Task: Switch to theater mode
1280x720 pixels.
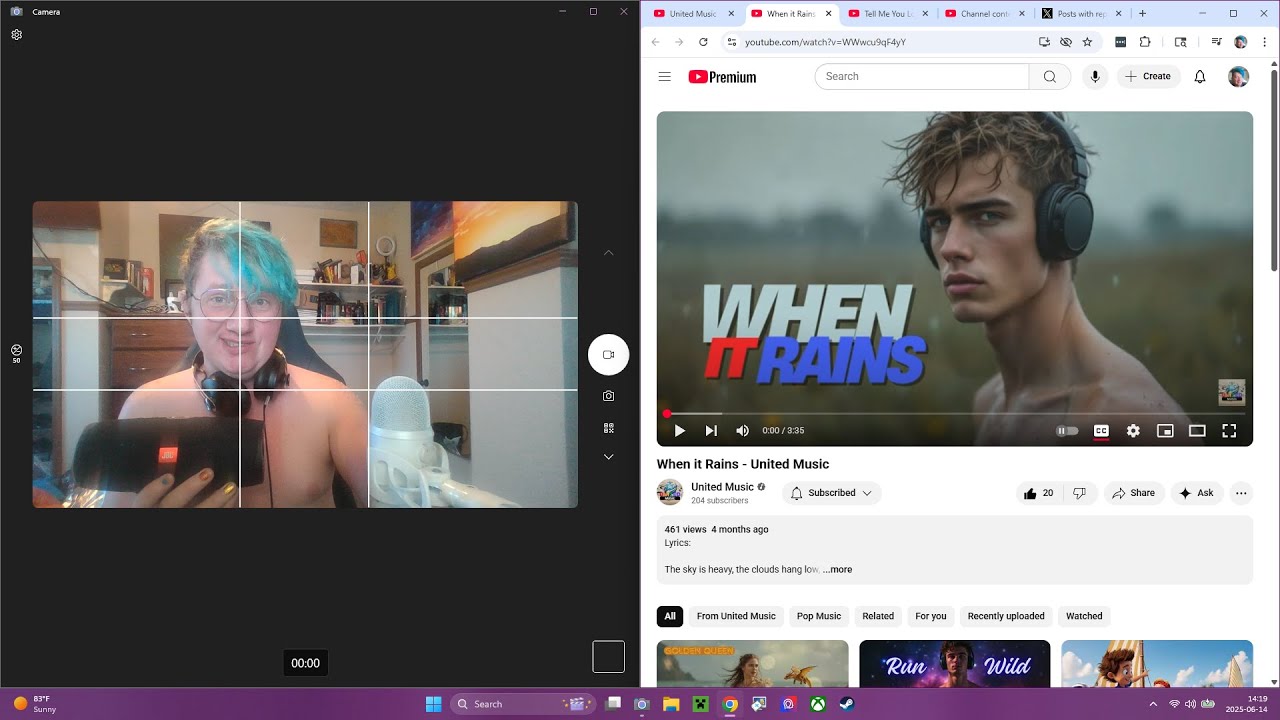Action: [1197, 430]
